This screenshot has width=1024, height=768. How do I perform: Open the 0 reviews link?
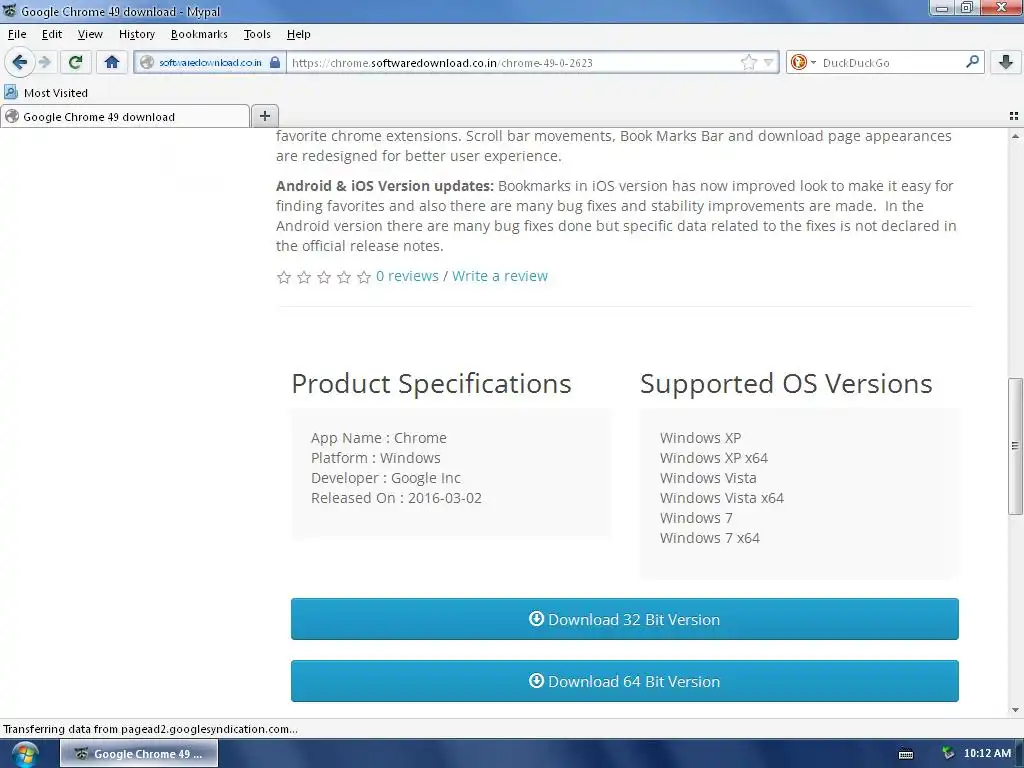pyautogui.click(x=407, y=276)
